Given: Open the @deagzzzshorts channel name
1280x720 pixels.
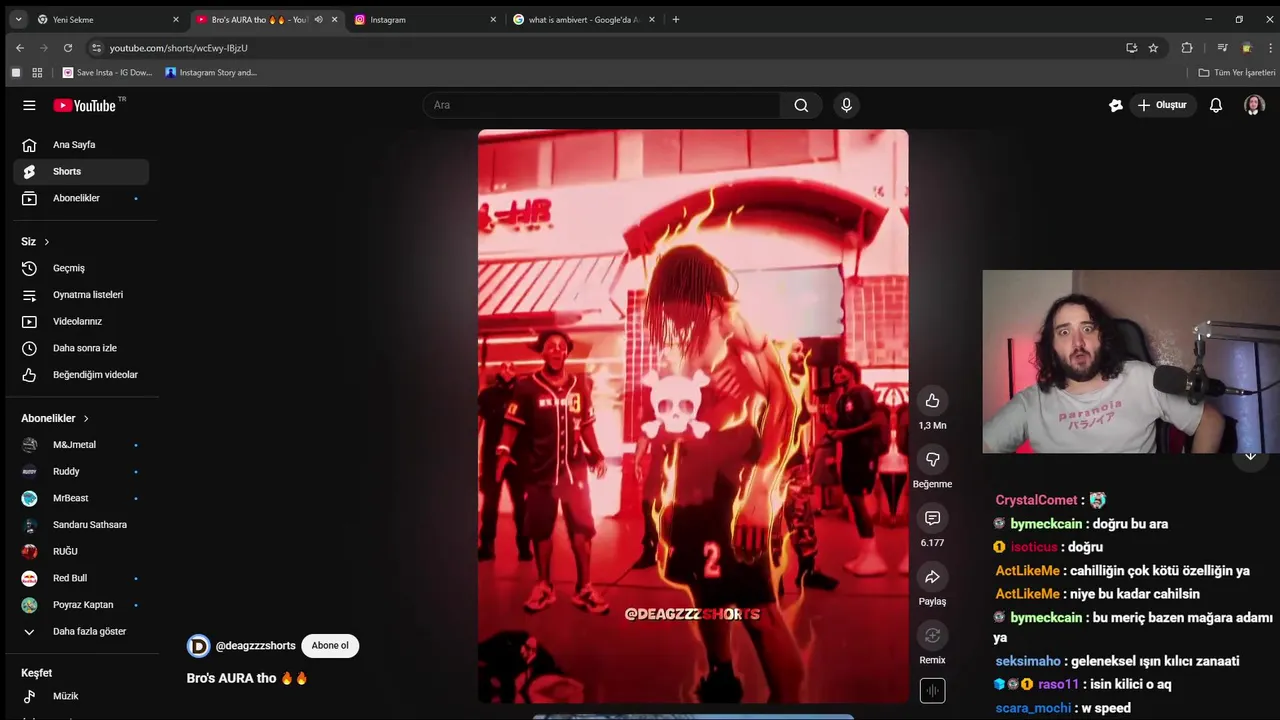Looking at the screenshot, I should point(256,646).
